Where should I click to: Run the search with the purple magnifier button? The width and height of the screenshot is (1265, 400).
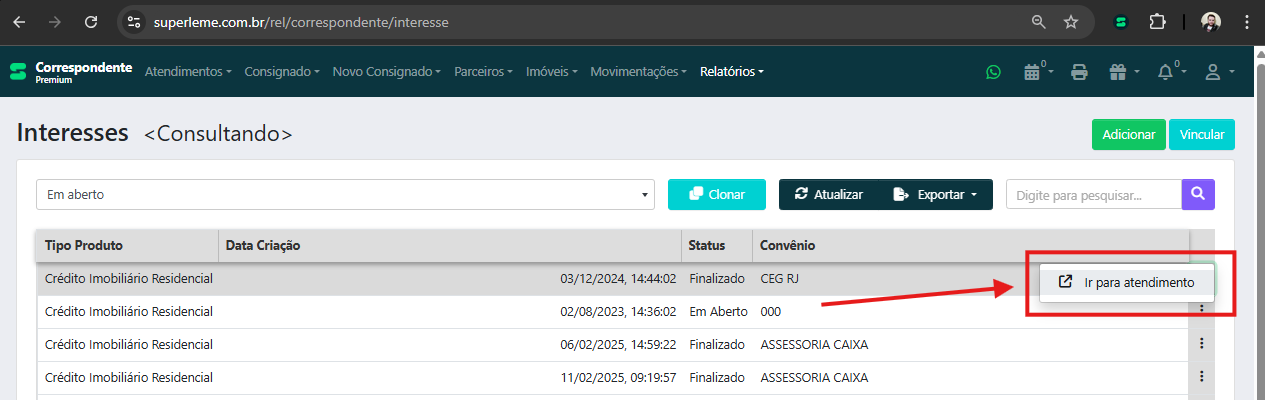tap(1198, 194)
